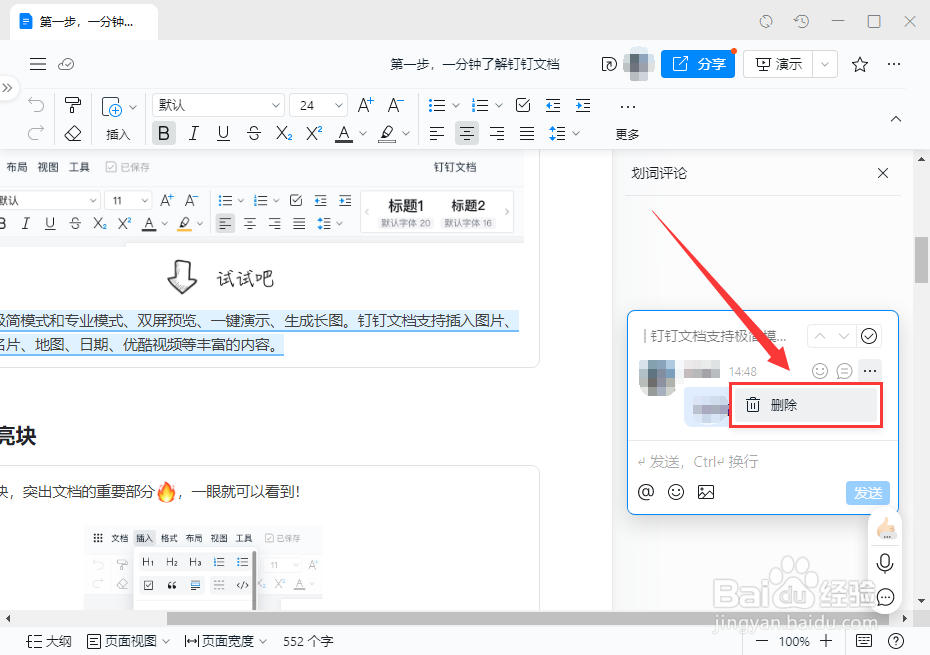Insert a bulleted list
This screenshot has height=655, width=930.
point(437,106)
